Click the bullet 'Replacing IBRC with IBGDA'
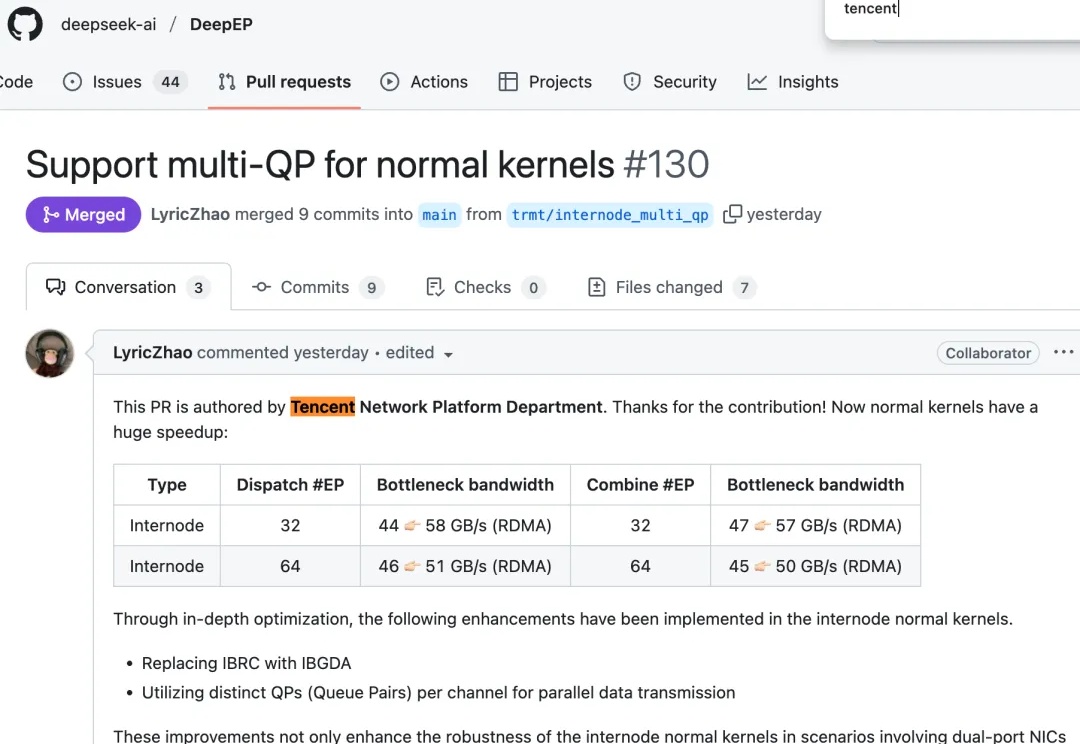Viewport: 1080px width, 744px height. click(246, 663)
